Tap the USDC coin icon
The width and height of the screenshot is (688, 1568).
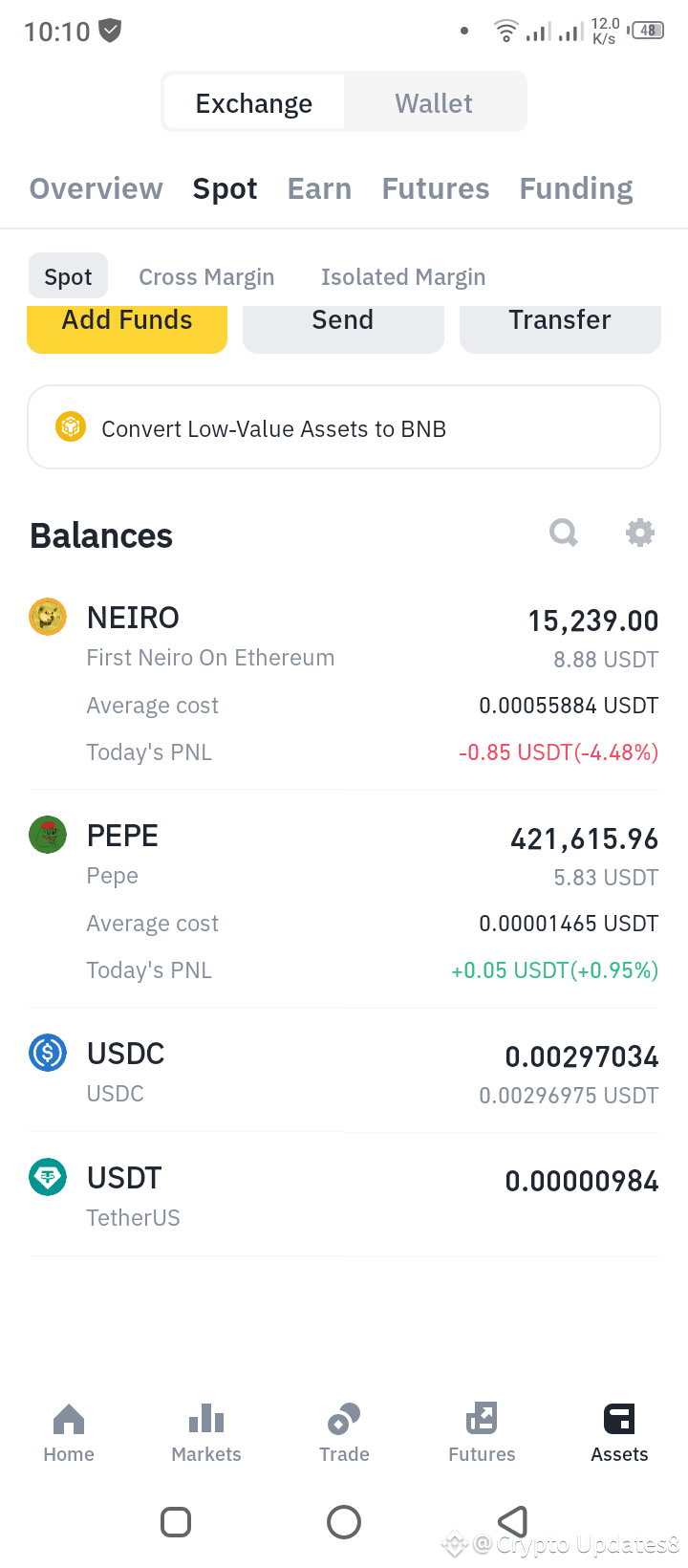[48, 1053]
